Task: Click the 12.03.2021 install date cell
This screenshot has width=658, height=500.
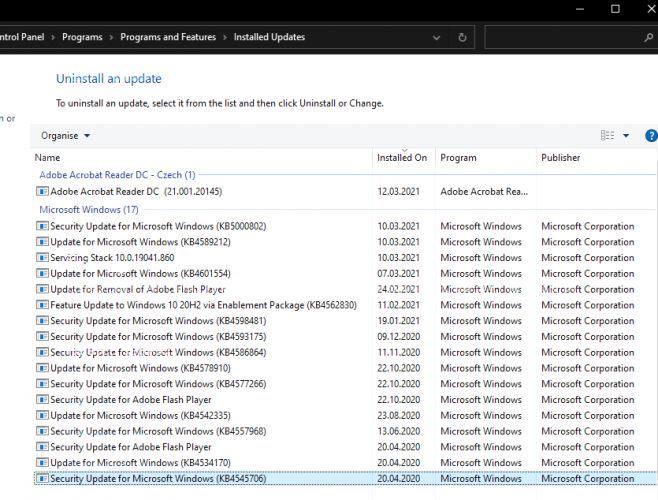Action: (x=398, y=191)
